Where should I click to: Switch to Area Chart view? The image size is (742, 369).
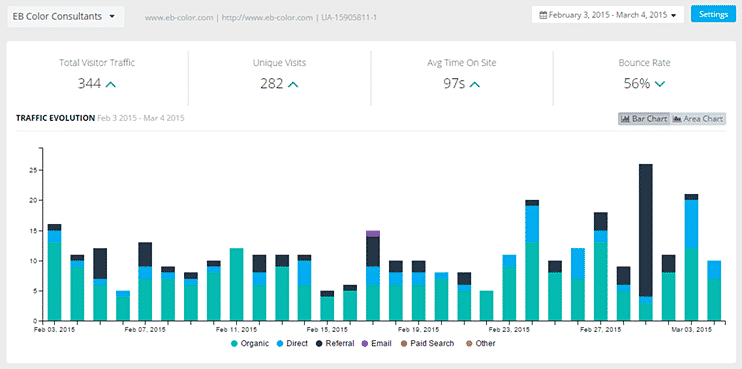click(698, 119)
